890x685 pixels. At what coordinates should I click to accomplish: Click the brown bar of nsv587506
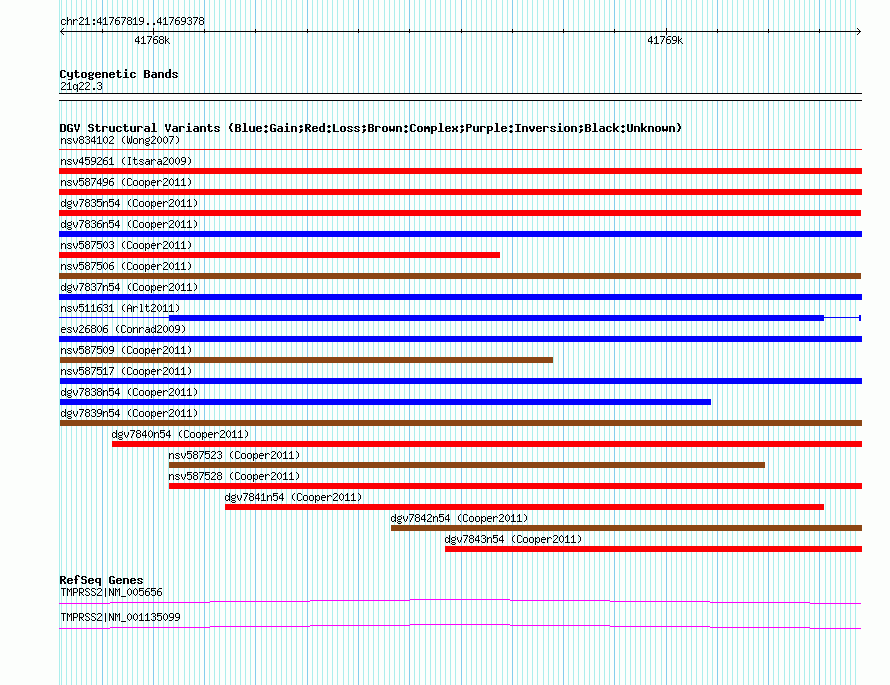click(x=460, y=276)
